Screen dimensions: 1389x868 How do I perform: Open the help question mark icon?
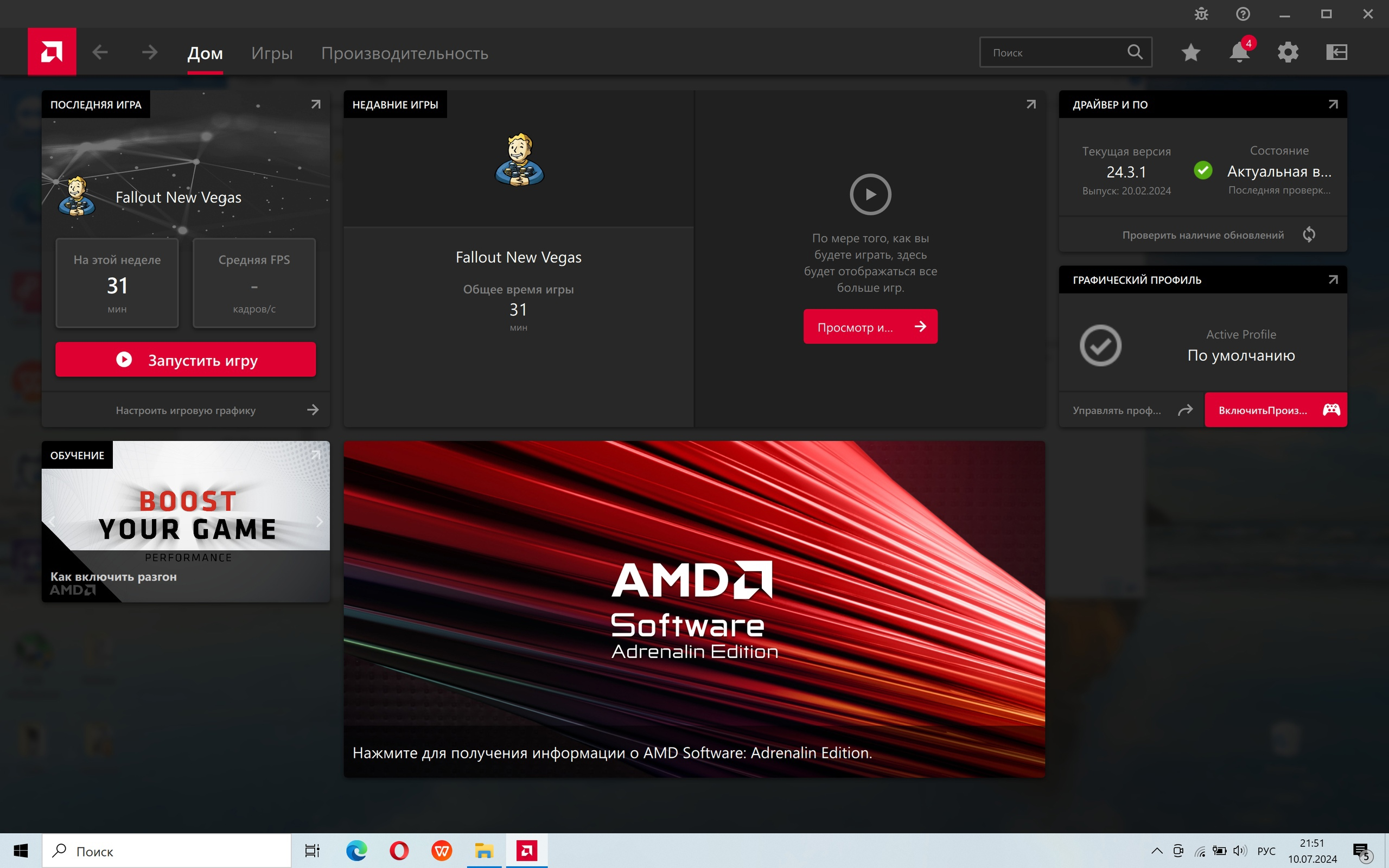pyautogui.click(x=1243, y=14)
